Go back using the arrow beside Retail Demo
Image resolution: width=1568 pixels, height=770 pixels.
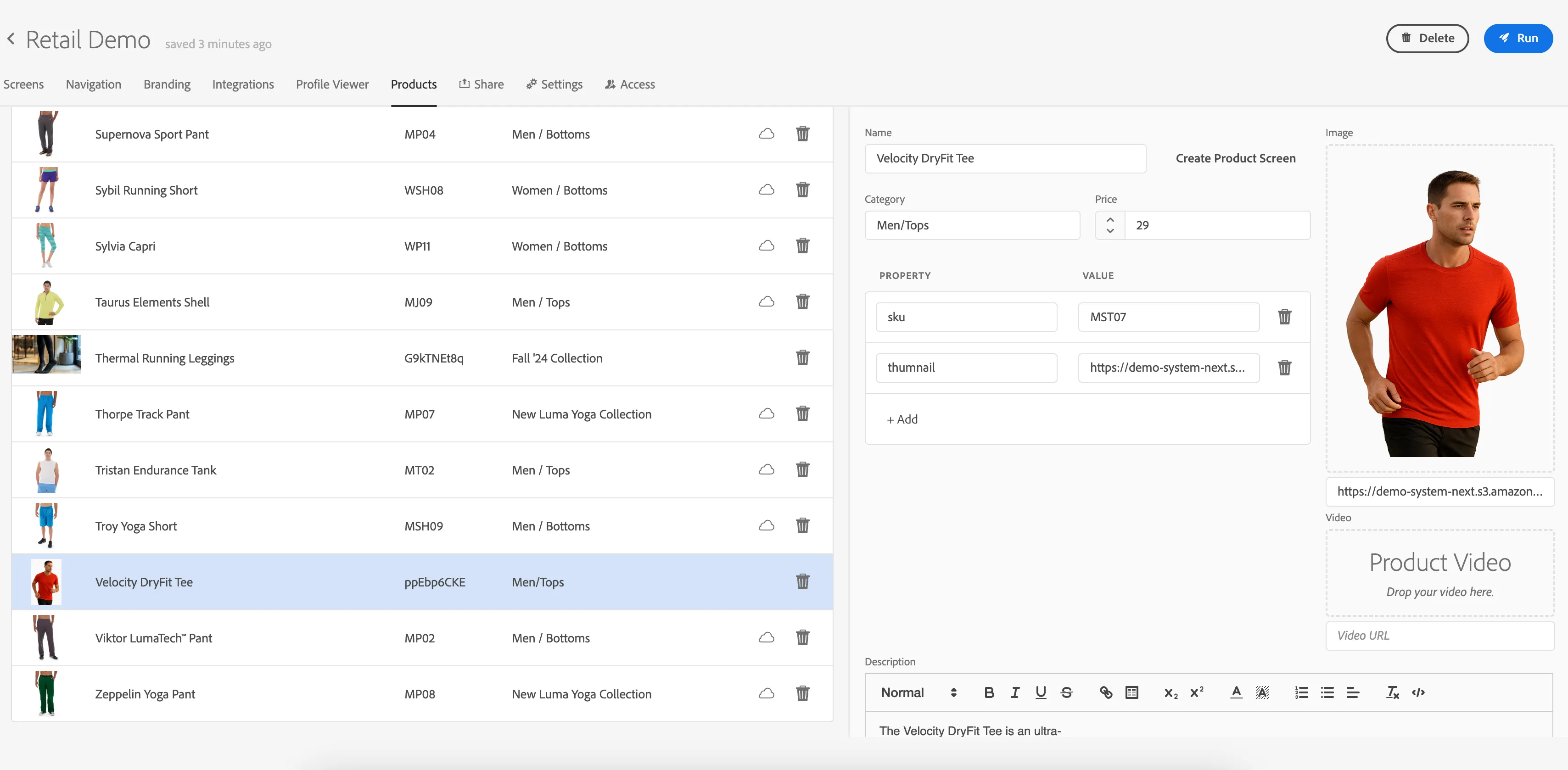[11, 39]
